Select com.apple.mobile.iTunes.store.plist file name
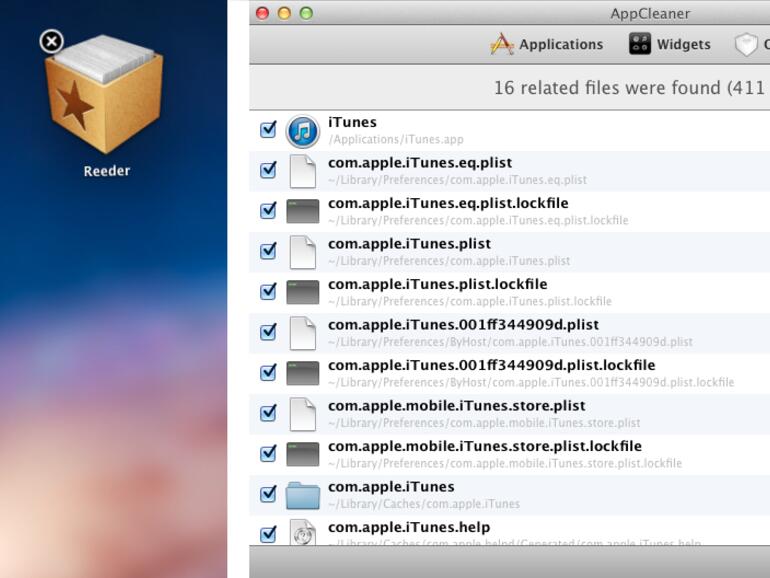The image size is (770, 578). click(457, 407)
